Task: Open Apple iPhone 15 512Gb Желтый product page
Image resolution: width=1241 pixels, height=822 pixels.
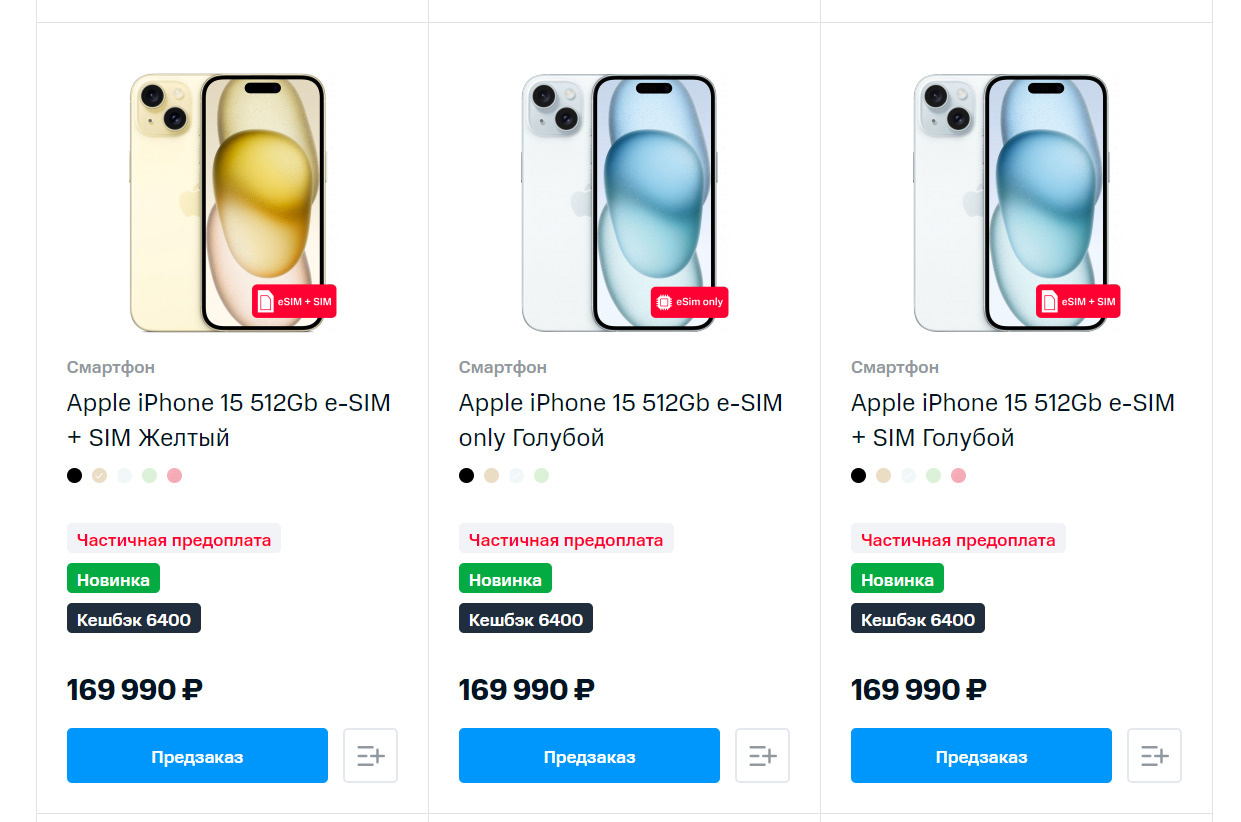Action: tap(229, 420)
